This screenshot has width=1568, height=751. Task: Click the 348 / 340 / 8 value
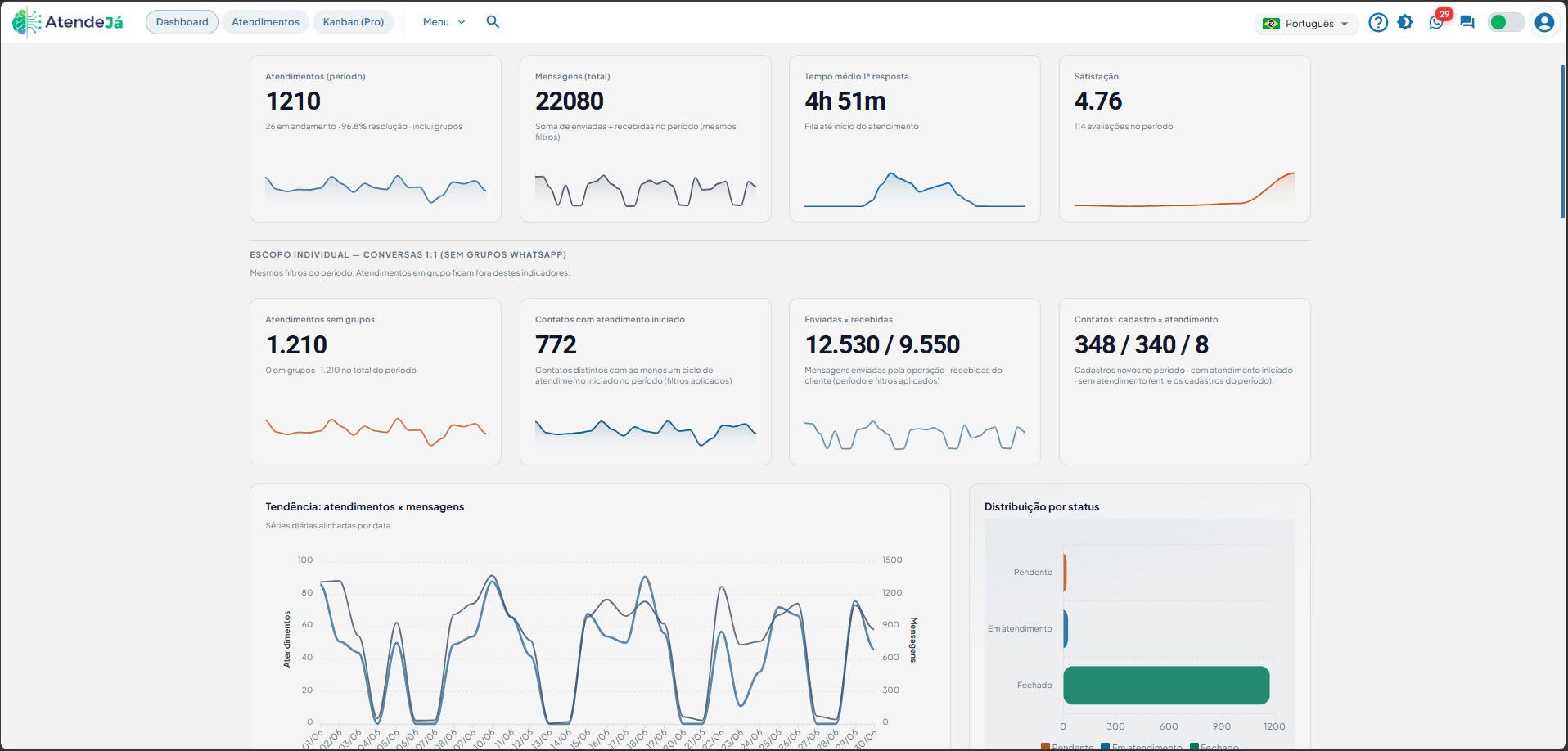[x=1142, y=344]
